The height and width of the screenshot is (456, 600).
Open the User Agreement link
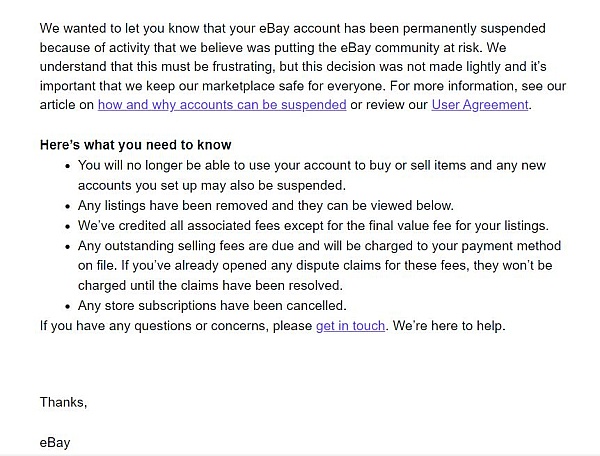(x=480, y=105)
